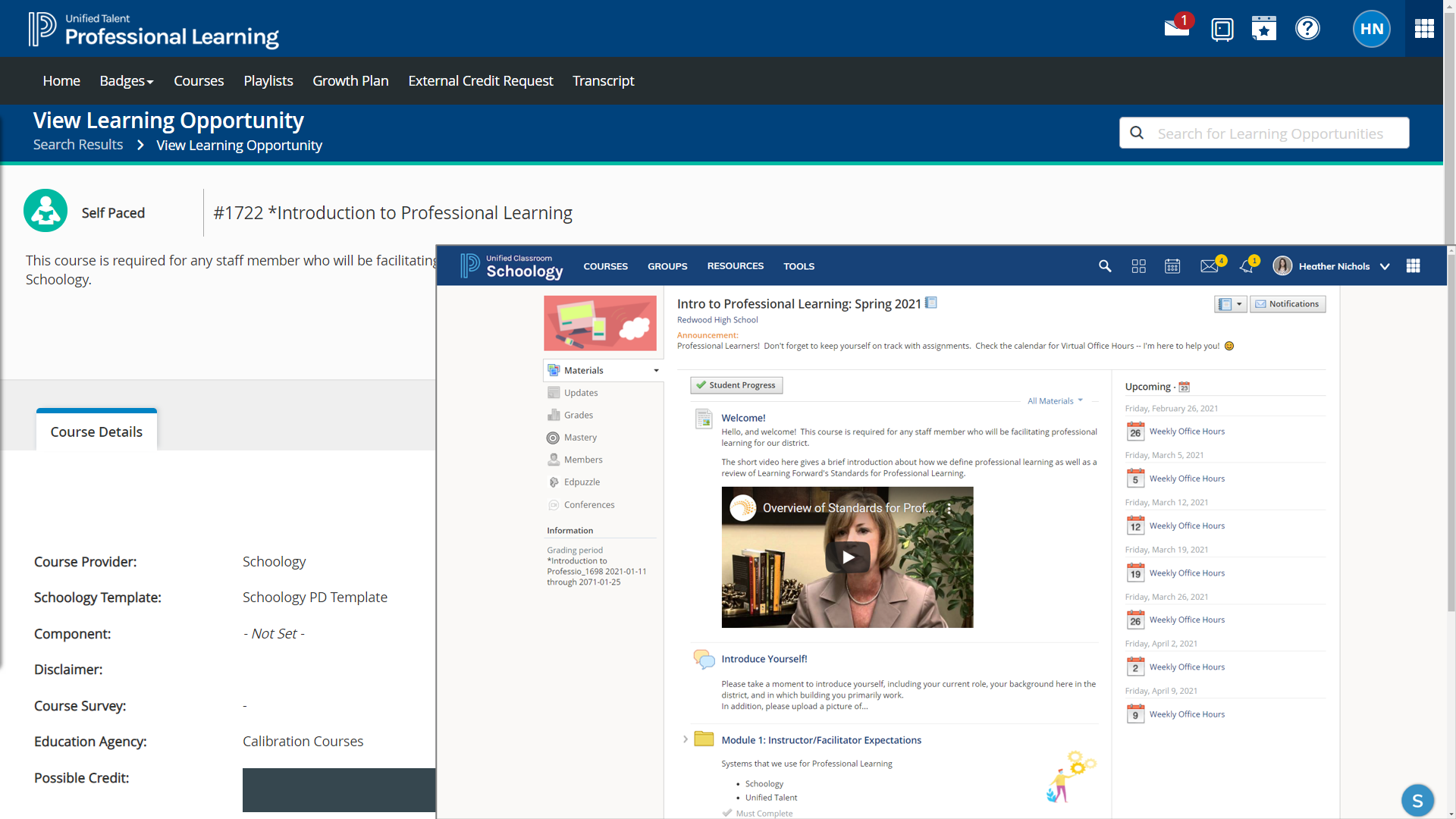Open the Schoology calendar
Viewport: 1456px width, 819px height.
click(x=1172, y=266)
